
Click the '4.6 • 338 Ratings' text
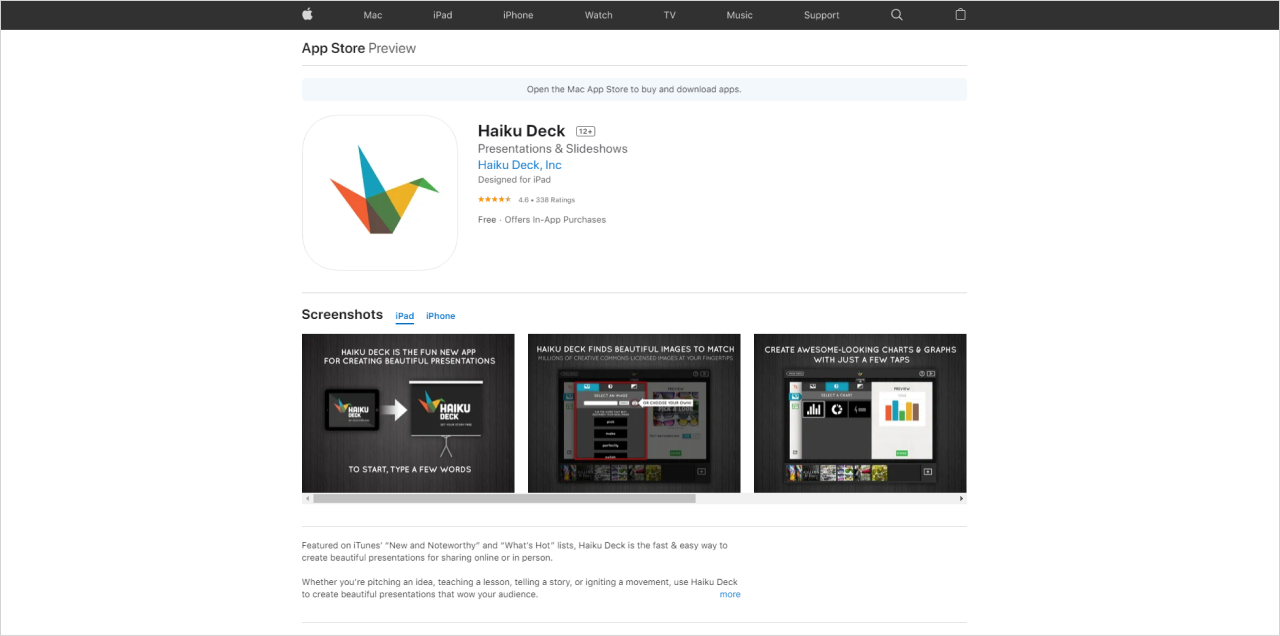pos(546,200)
